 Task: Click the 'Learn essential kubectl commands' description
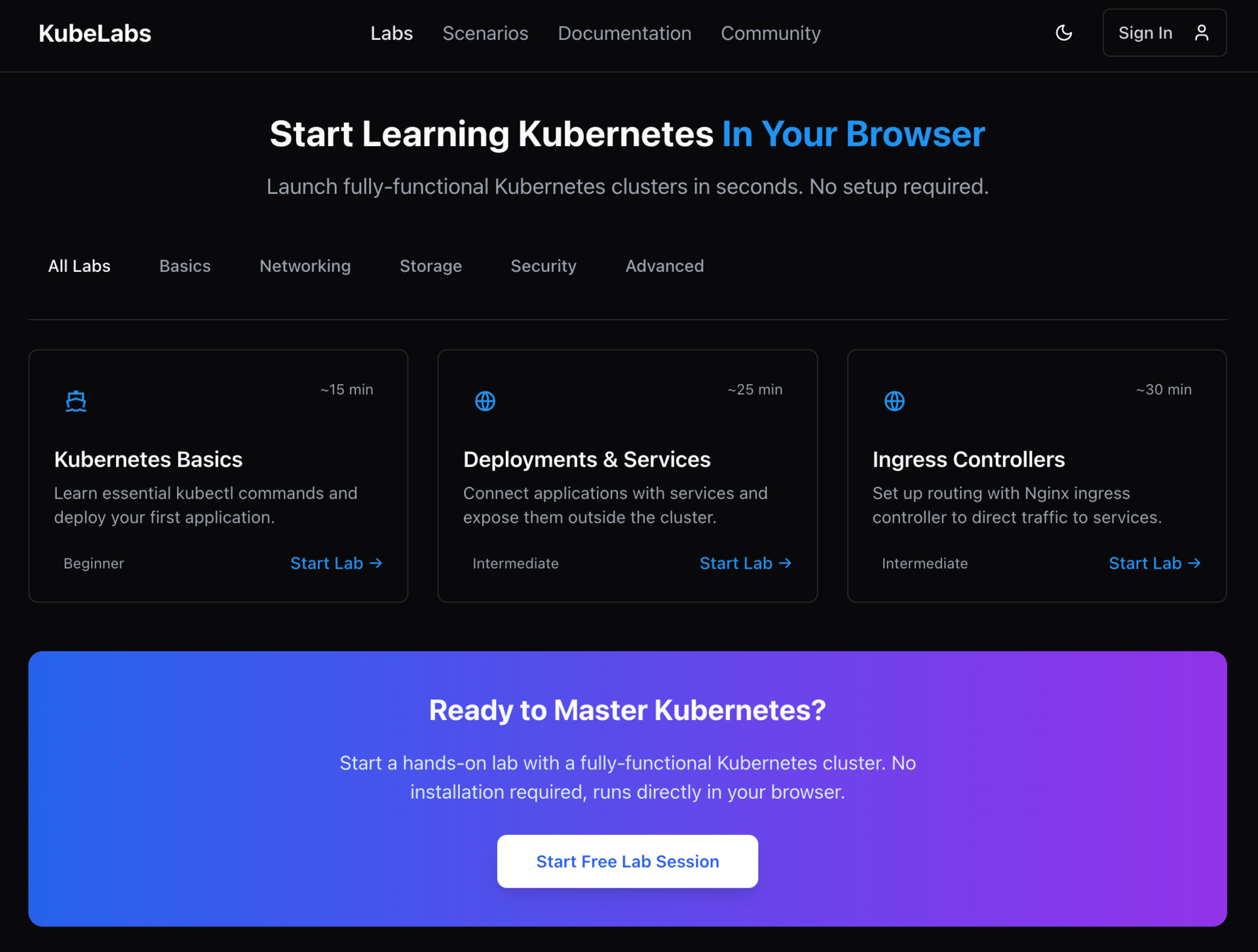[206, 505]
